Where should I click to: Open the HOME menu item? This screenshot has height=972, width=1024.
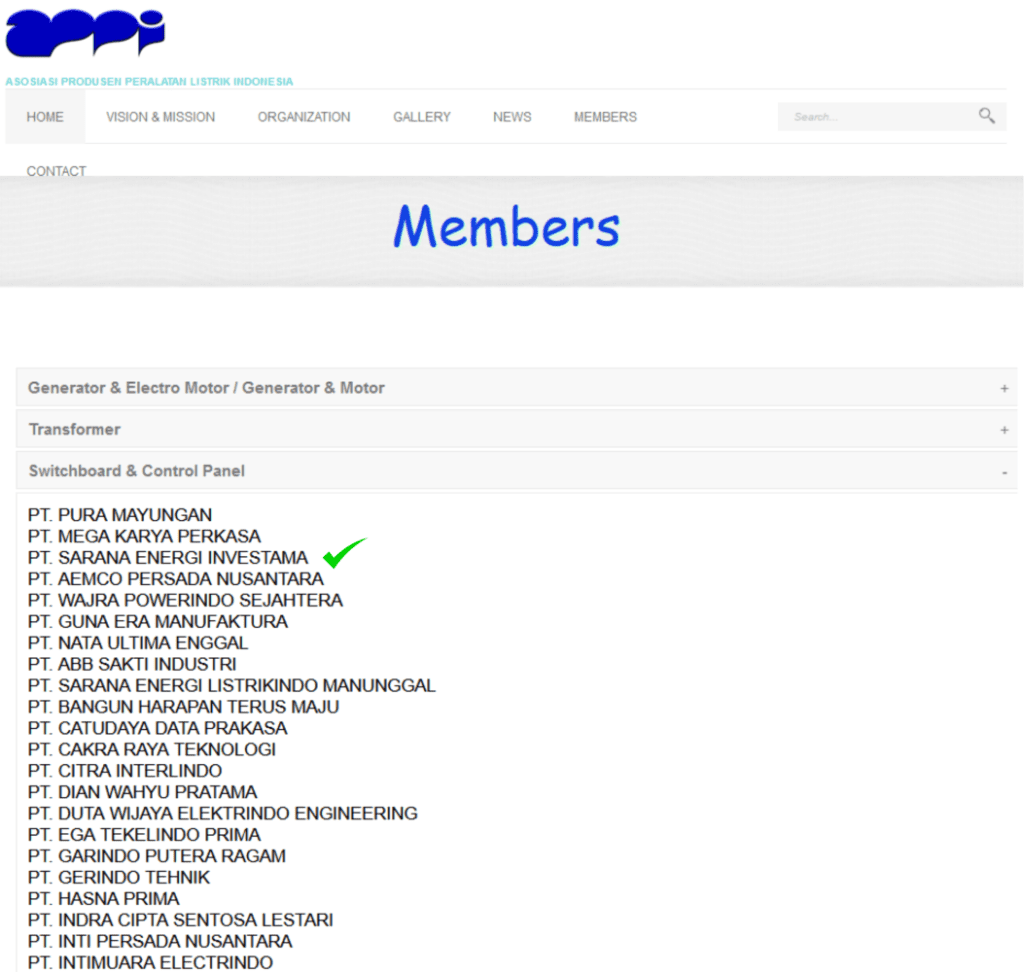[44, 117]
